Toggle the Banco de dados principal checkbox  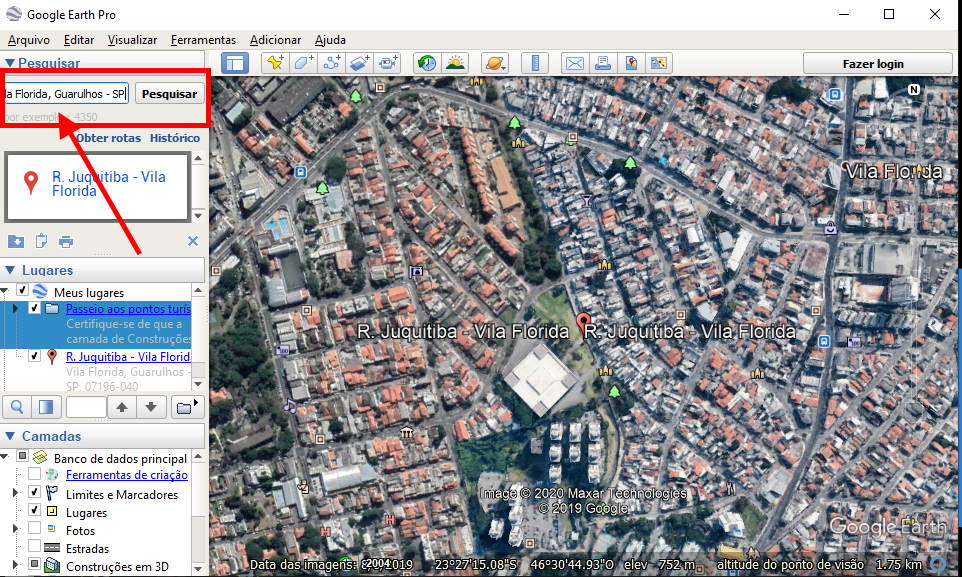[23, 456]
